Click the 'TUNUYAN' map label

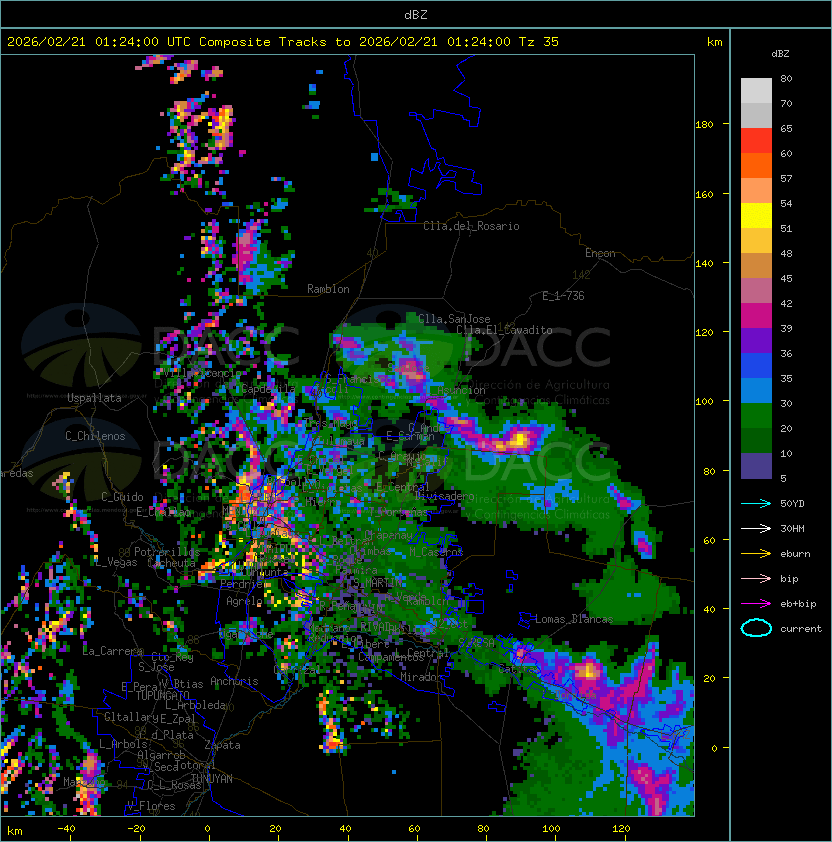(x=212, y=778)
